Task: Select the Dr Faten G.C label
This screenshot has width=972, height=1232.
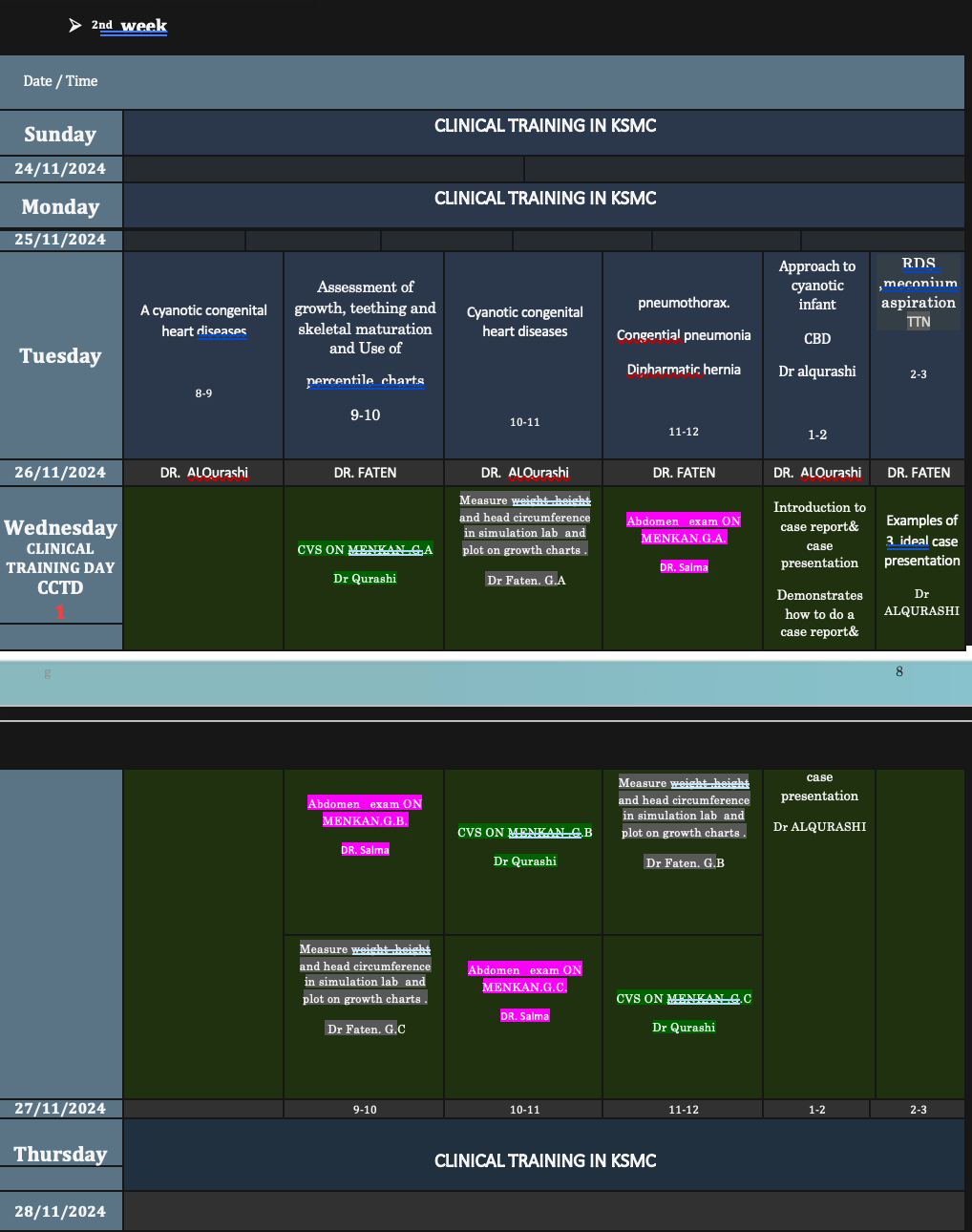Action: coord(365,1029)
